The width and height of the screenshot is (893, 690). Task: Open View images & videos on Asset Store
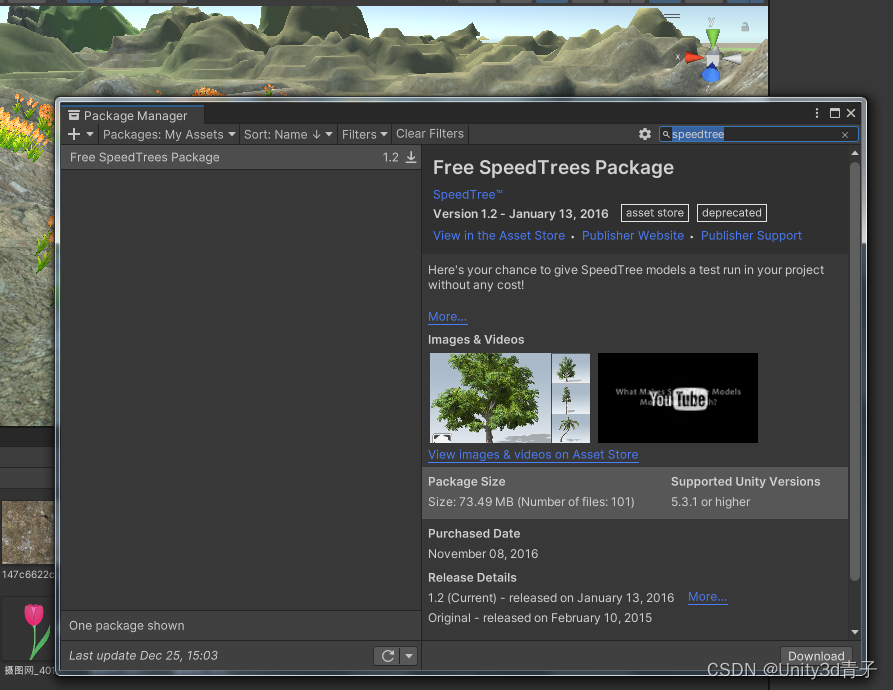533,455
